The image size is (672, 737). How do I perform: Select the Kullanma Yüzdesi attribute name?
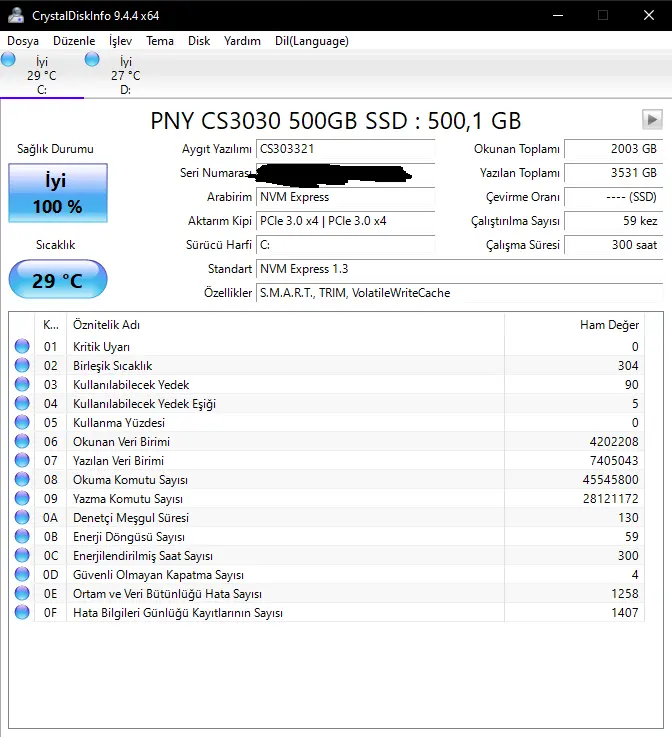click(119, 423)
